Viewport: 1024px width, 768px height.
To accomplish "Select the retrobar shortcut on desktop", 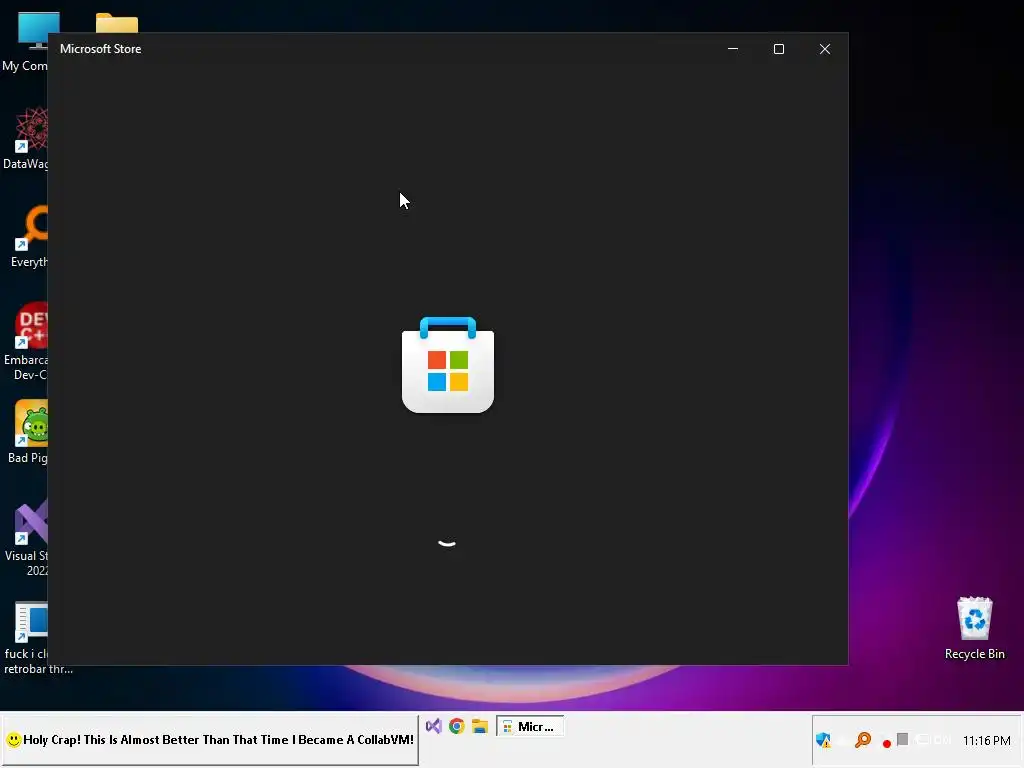I will (29, 638).
